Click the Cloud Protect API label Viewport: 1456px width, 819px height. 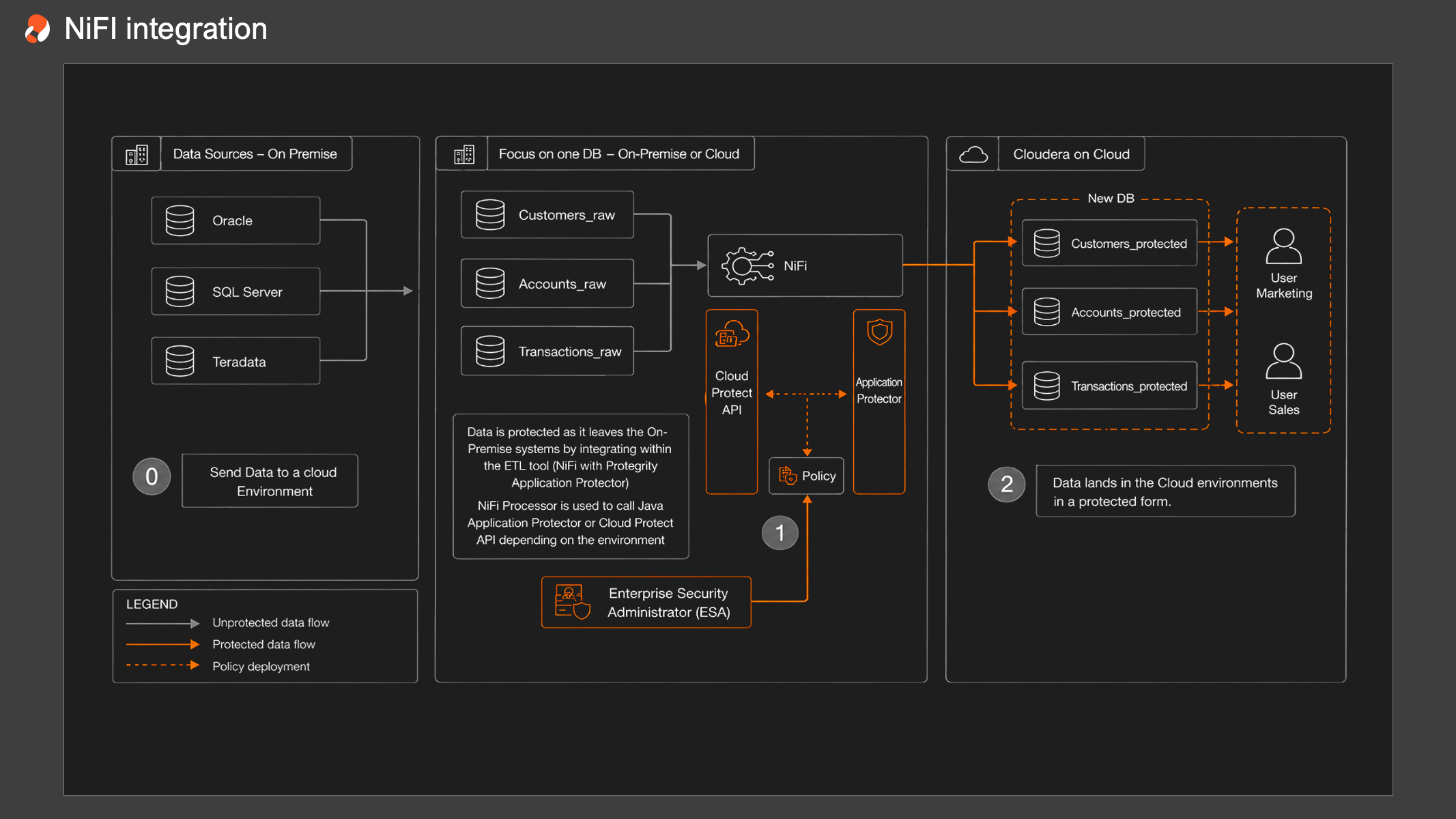click(732, 393)
